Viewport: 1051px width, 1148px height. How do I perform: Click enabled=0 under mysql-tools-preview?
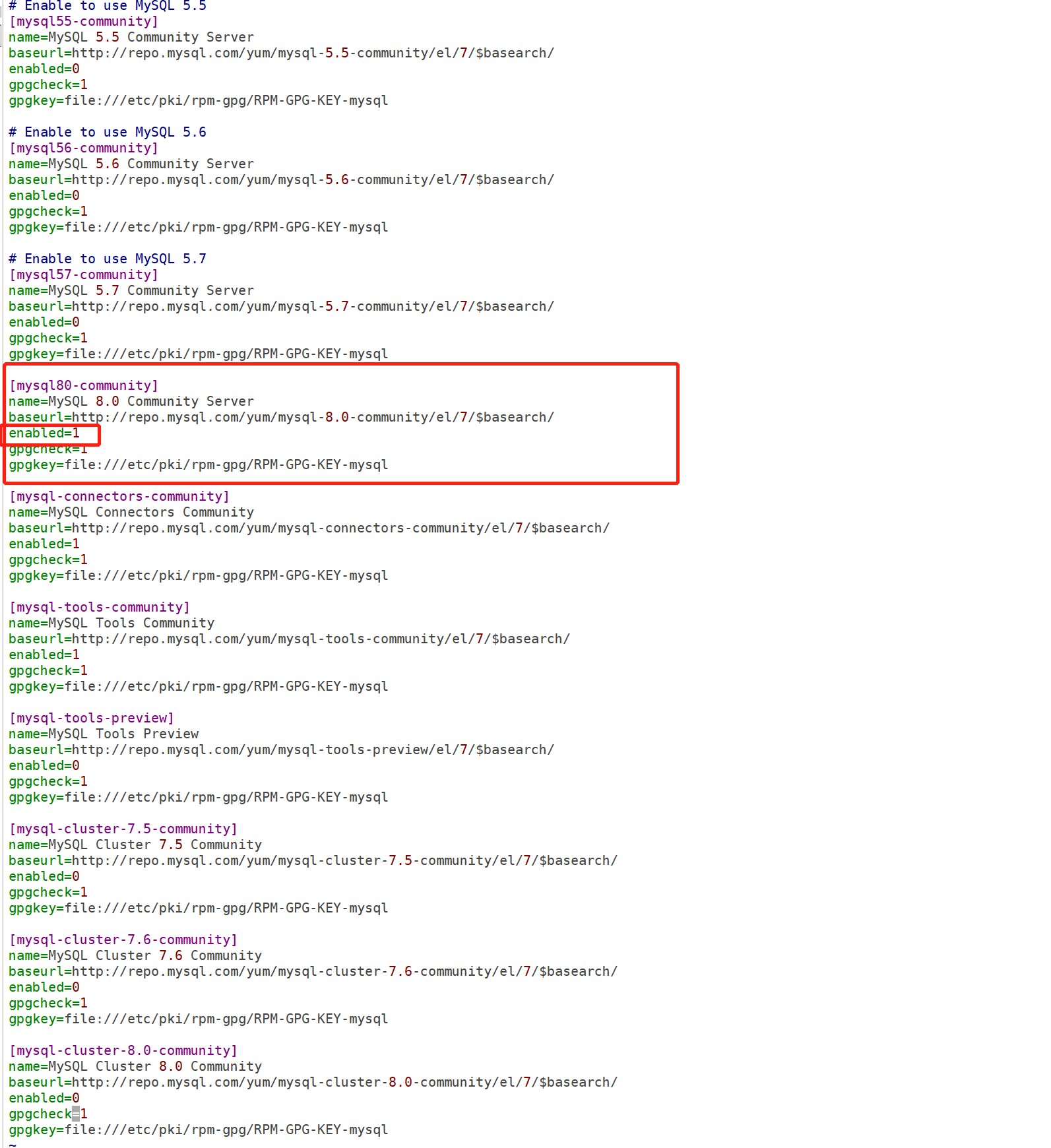pyautogui.click(x=44, y=765)
